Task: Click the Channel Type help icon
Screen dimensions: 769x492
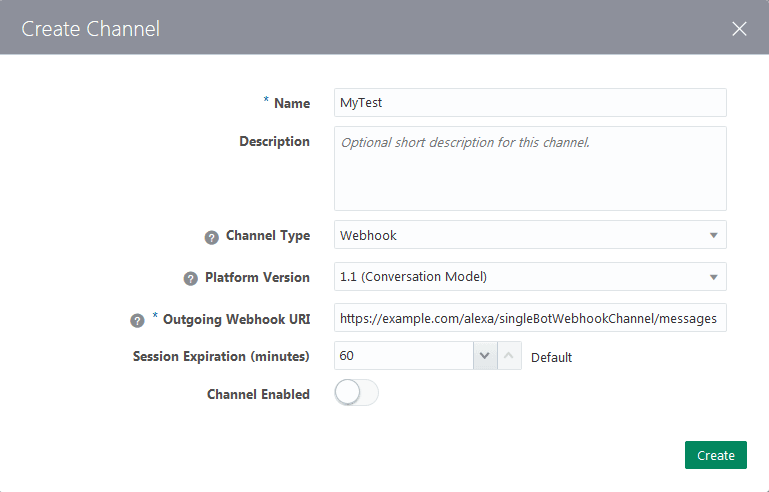Action: point(211,237)
